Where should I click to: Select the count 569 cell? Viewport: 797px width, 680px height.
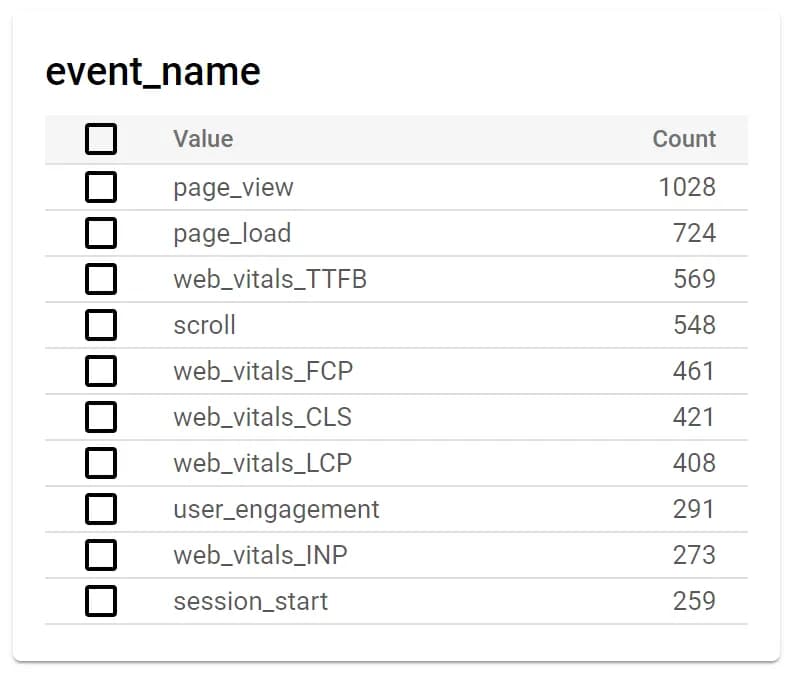point(694,279)
